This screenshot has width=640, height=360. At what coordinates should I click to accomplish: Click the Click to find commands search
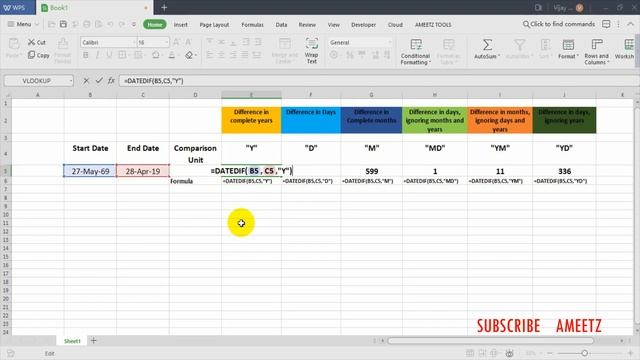tap(559, 24)
